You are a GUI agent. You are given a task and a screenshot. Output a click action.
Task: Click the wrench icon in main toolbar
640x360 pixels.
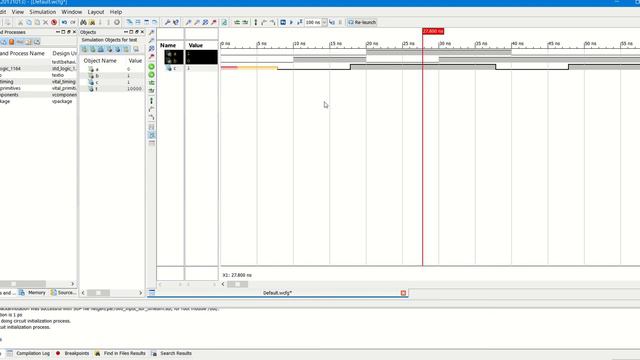(x=167, y=22)
